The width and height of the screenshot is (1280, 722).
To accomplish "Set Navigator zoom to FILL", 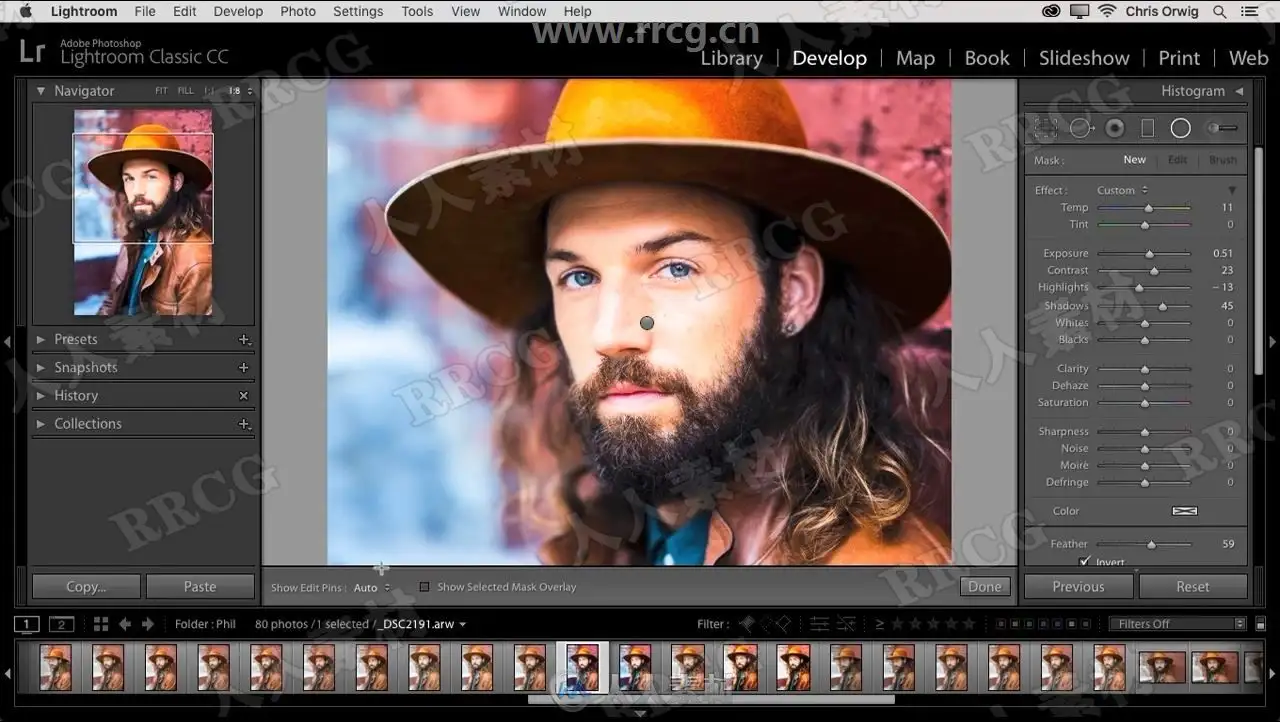I will [186, 91].
